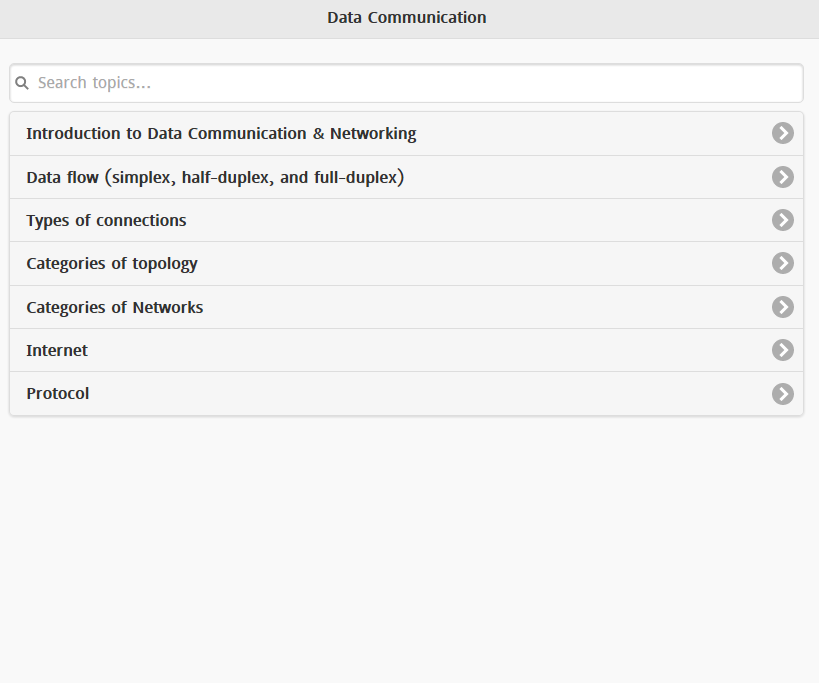Open the Data flow simplex, half-duplex topic
The image size is (819, 683).
[215, 178]
